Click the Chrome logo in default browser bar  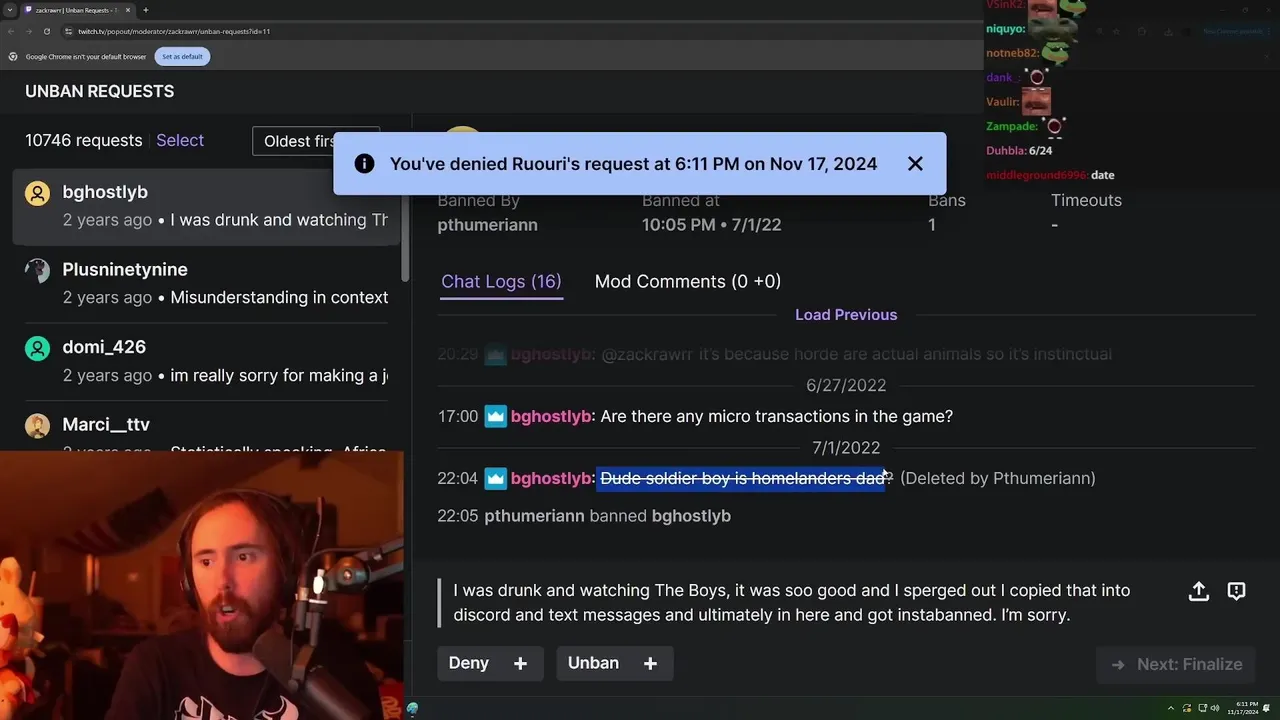[13, 56]
